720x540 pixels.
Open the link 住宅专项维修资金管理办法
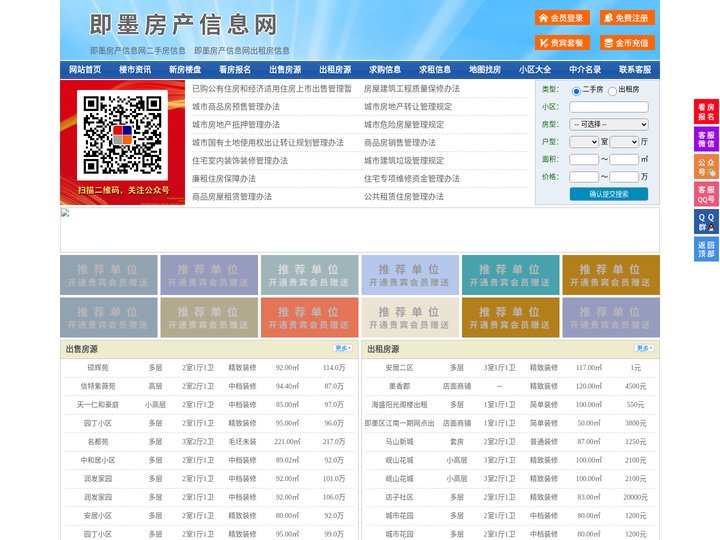click(412, 179)
